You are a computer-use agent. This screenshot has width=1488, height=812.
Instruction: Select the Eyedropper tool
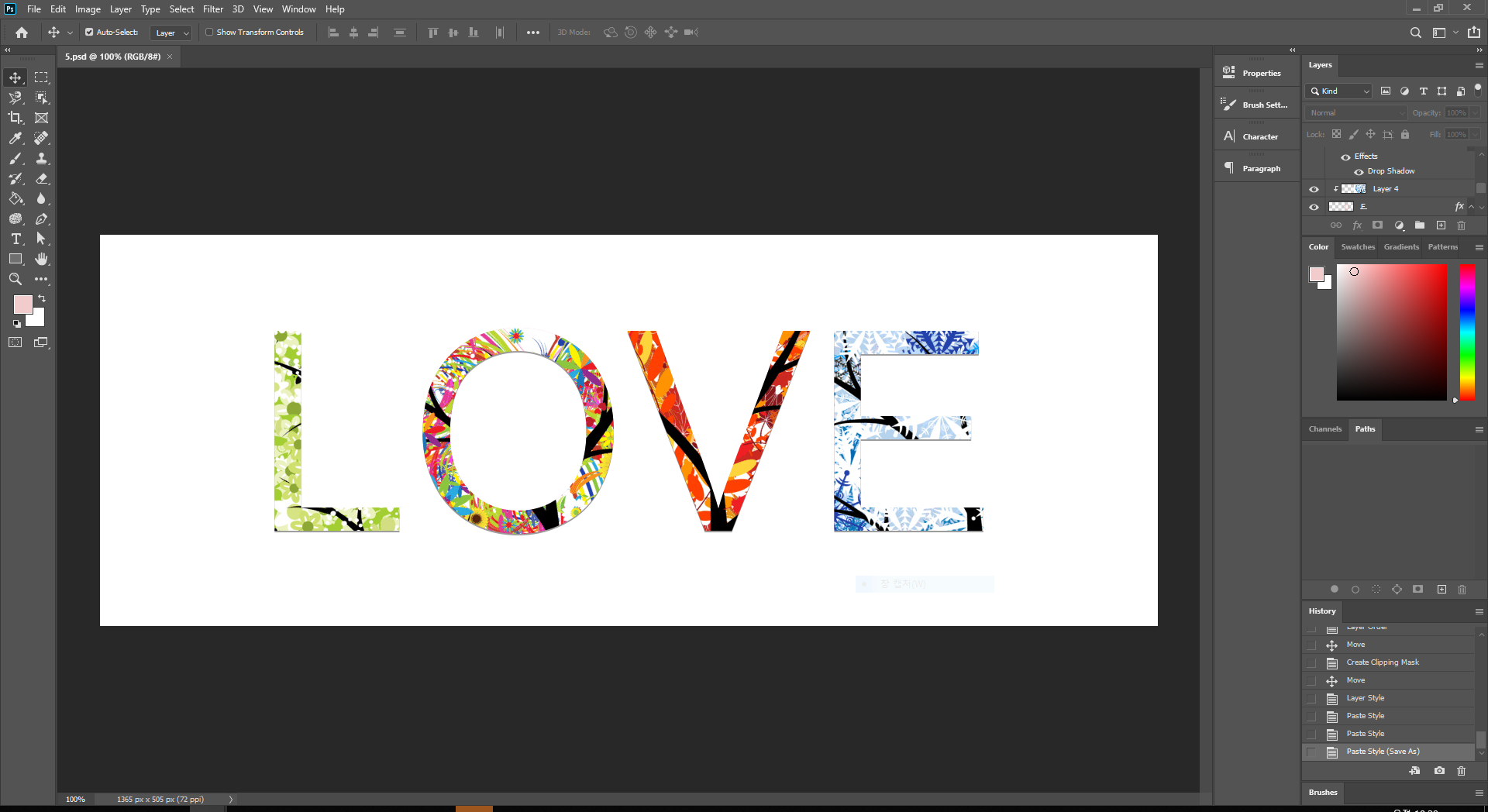[x=15, y=138]
